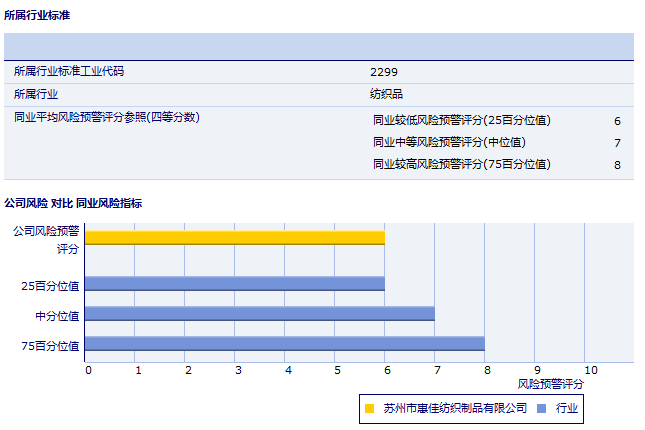Select the blue 25百分位值 bar in chart
This screenshot has height=430, width=645.
[235, 283]
